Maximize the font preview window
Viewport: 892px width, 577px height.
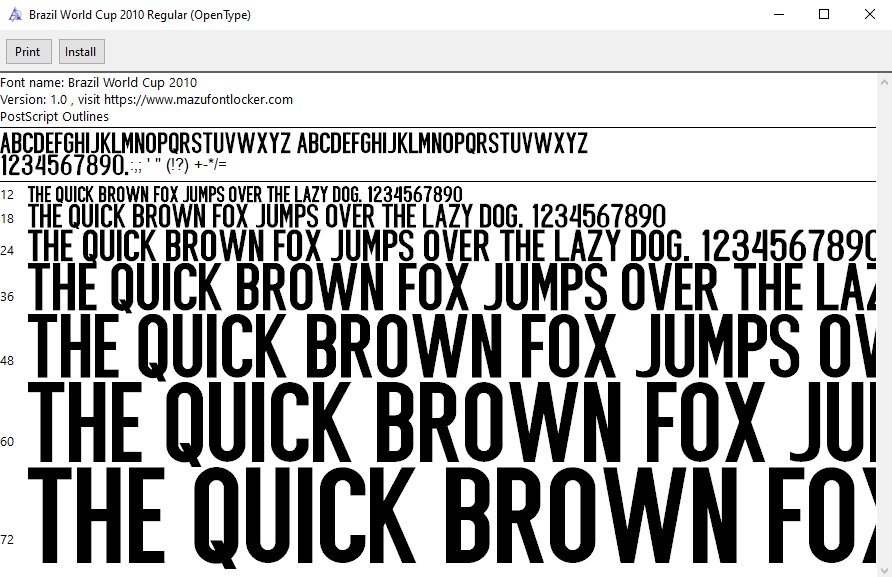click(x=823, y=14)
